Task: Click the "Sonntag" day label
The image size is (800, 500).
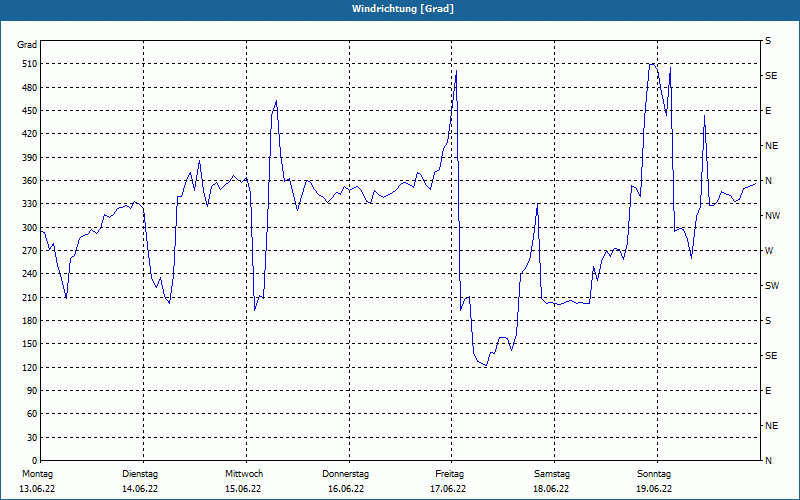Action: [654, 474]
